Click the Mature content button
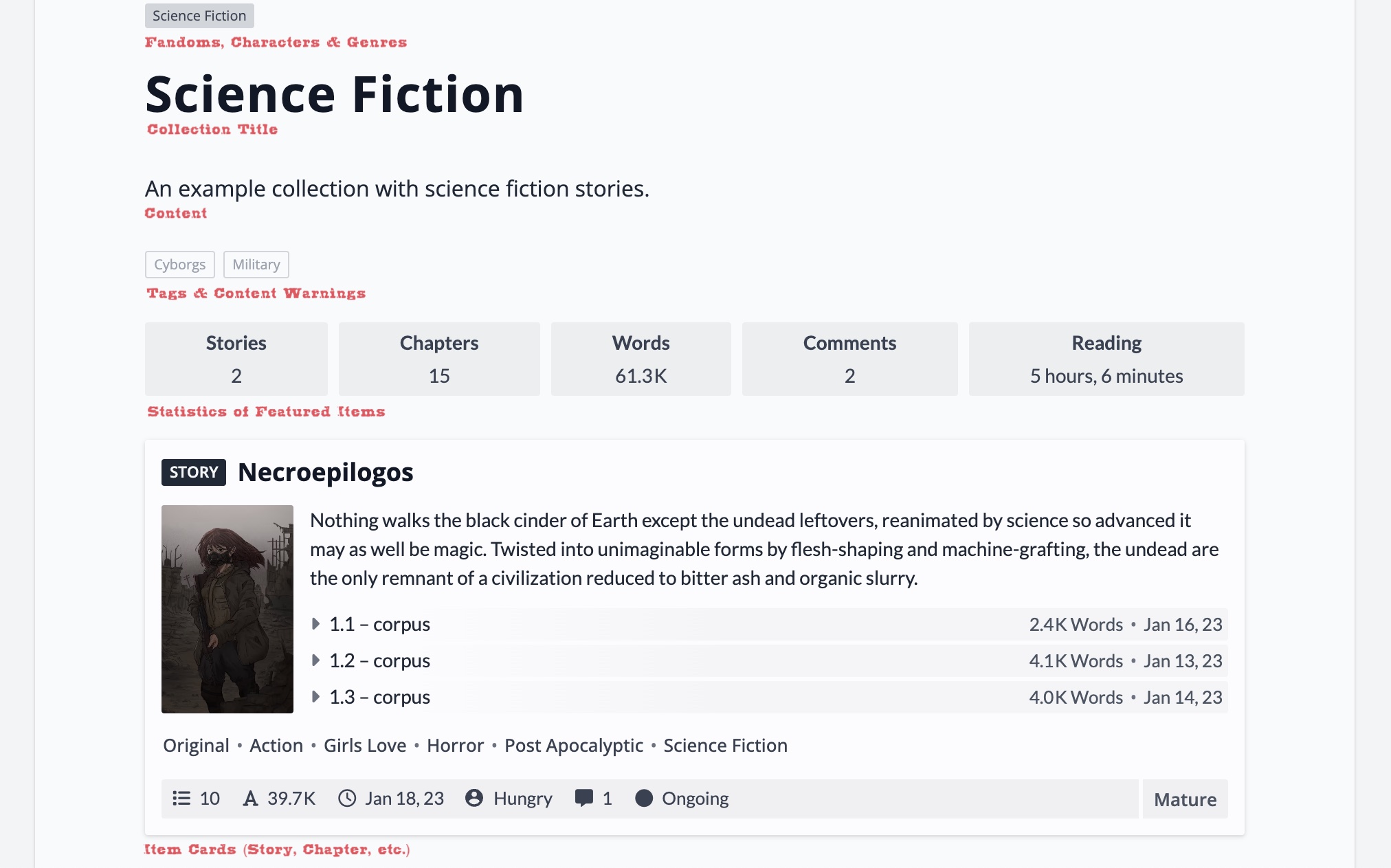This screenshot has width=1391, height=868. pos(1185,798)
